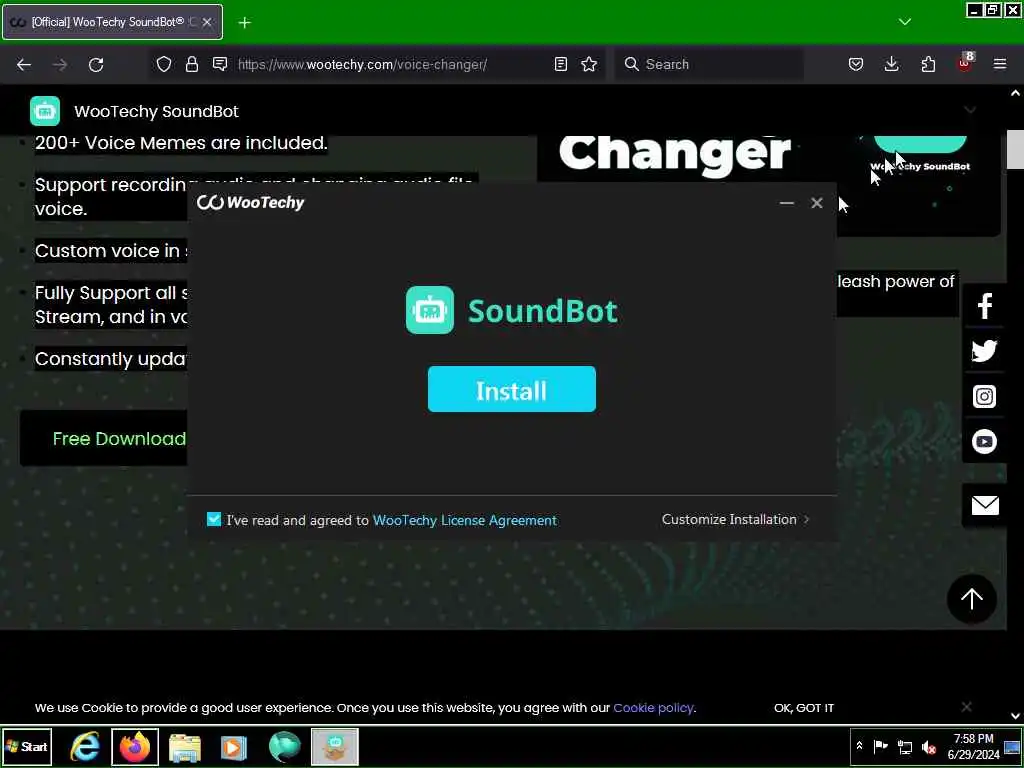Toggle reader view icon
Screen dimensions: 1024x768
(560, 64)
